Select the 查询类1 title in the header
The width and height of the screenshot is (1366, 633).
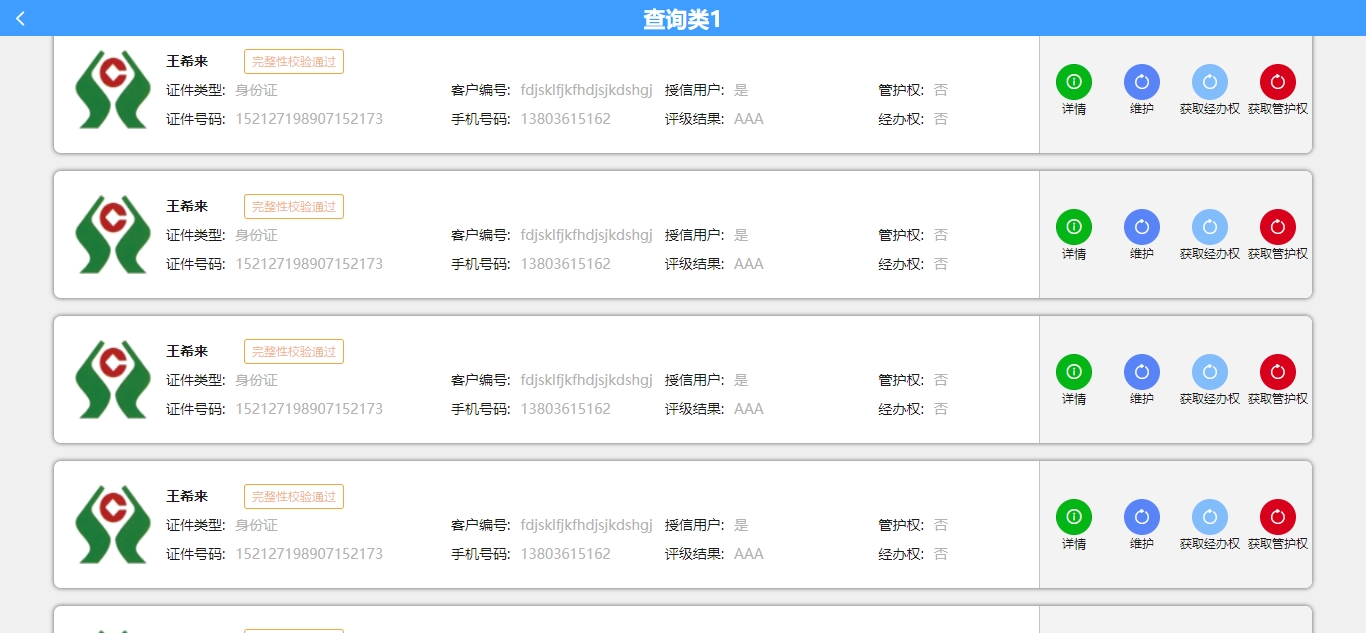[x=683, y=17]
